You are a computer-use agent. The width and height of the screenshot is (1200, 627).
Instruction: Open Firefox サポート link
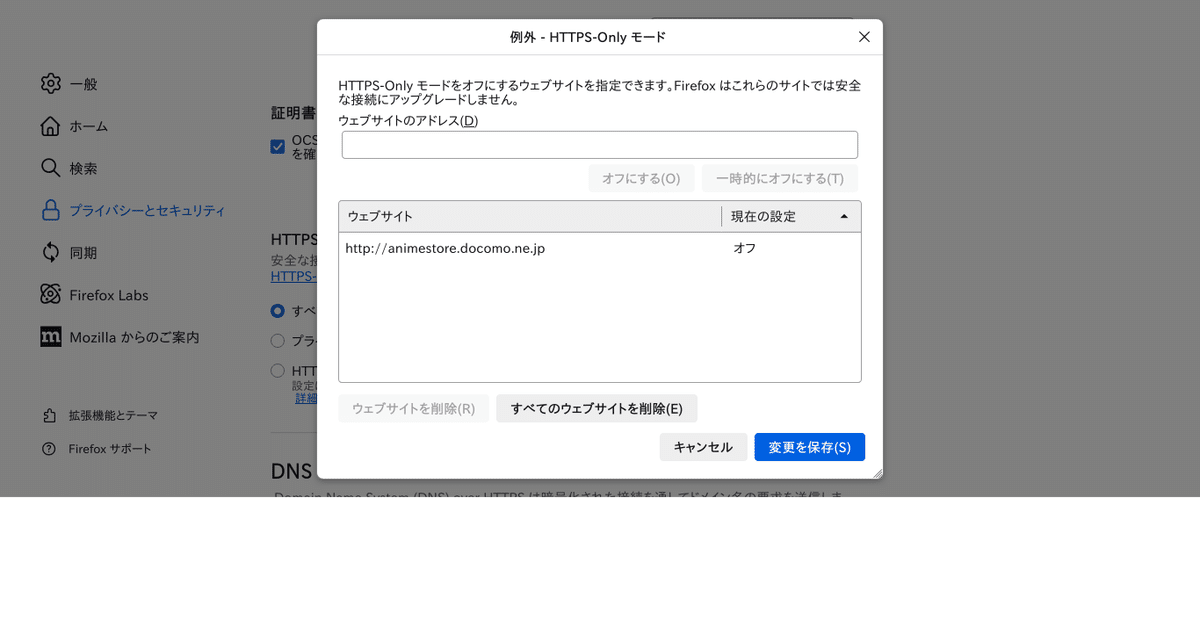pyautogui.click(x=110, y=449)
